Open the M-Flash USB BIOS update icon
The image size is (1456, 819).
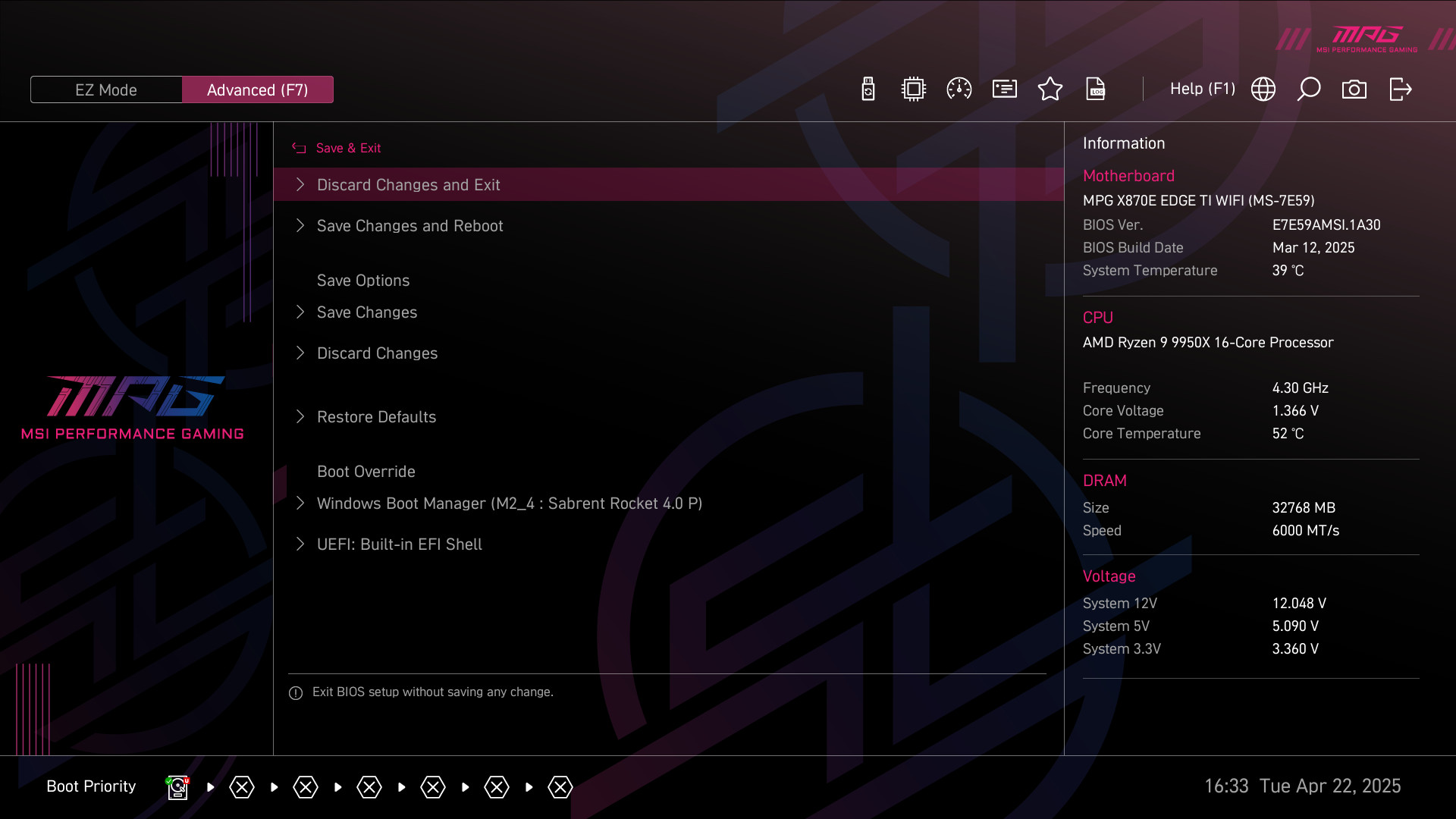pos(868,89)
